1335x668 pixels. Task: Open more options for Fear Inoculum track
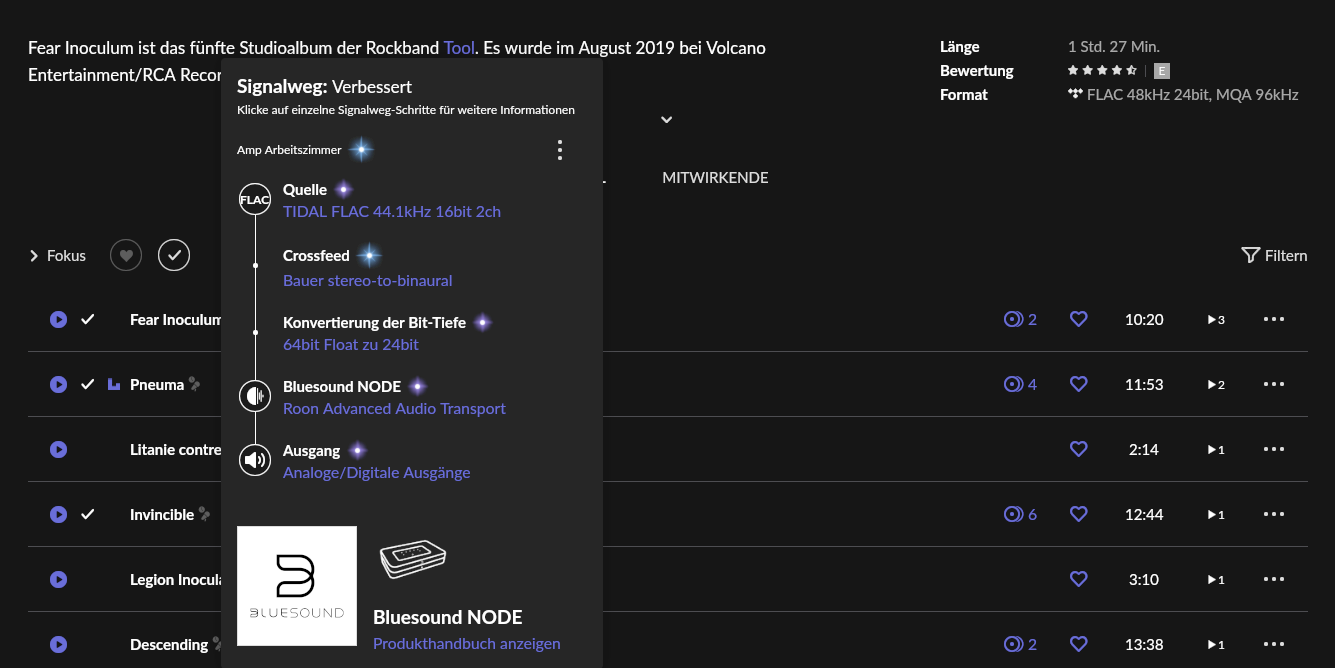(1273, 320)
